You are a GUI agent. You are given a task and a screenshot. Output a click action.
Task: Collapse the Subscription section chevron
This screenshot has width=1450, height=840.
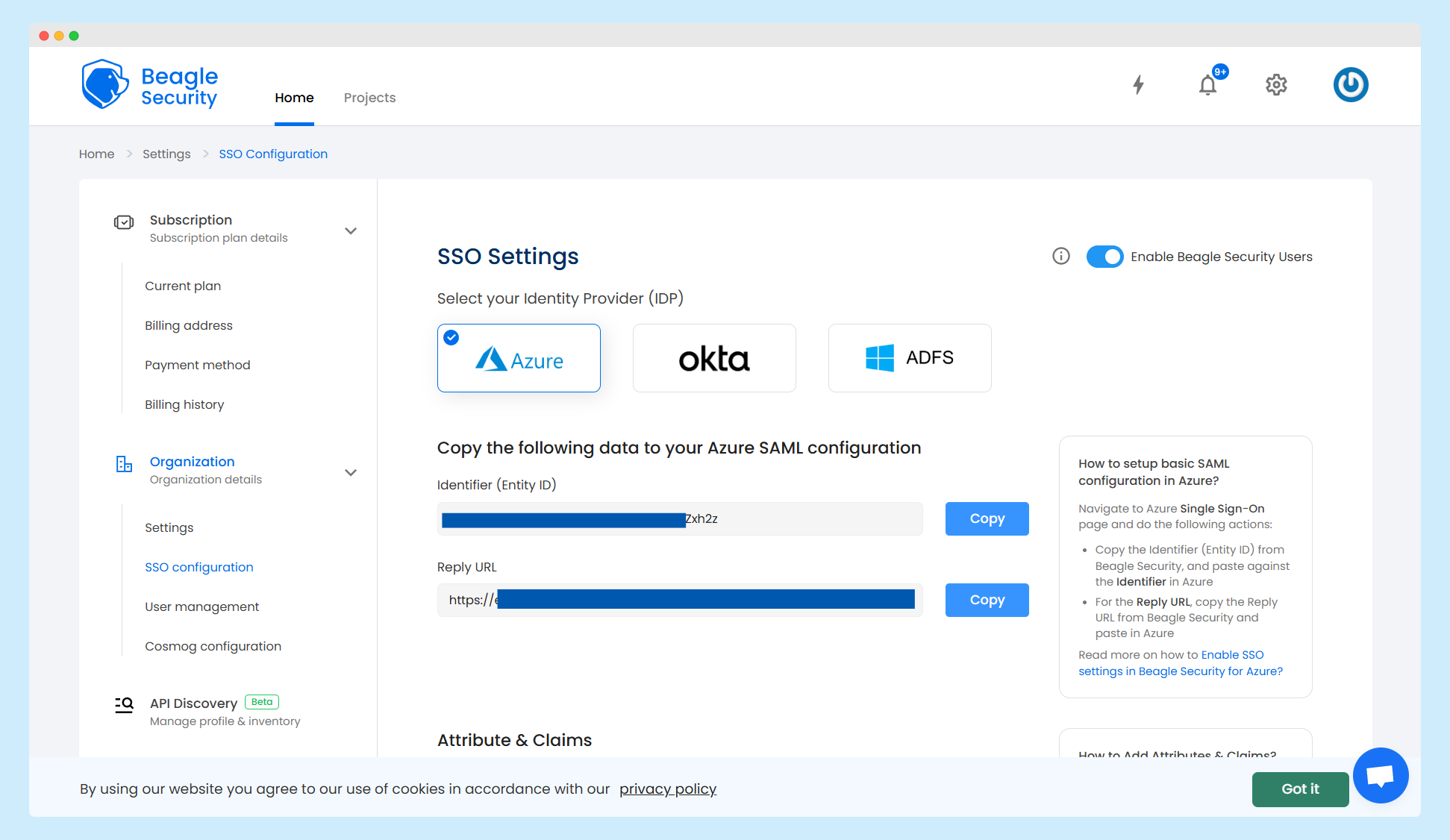click(351, 231)
